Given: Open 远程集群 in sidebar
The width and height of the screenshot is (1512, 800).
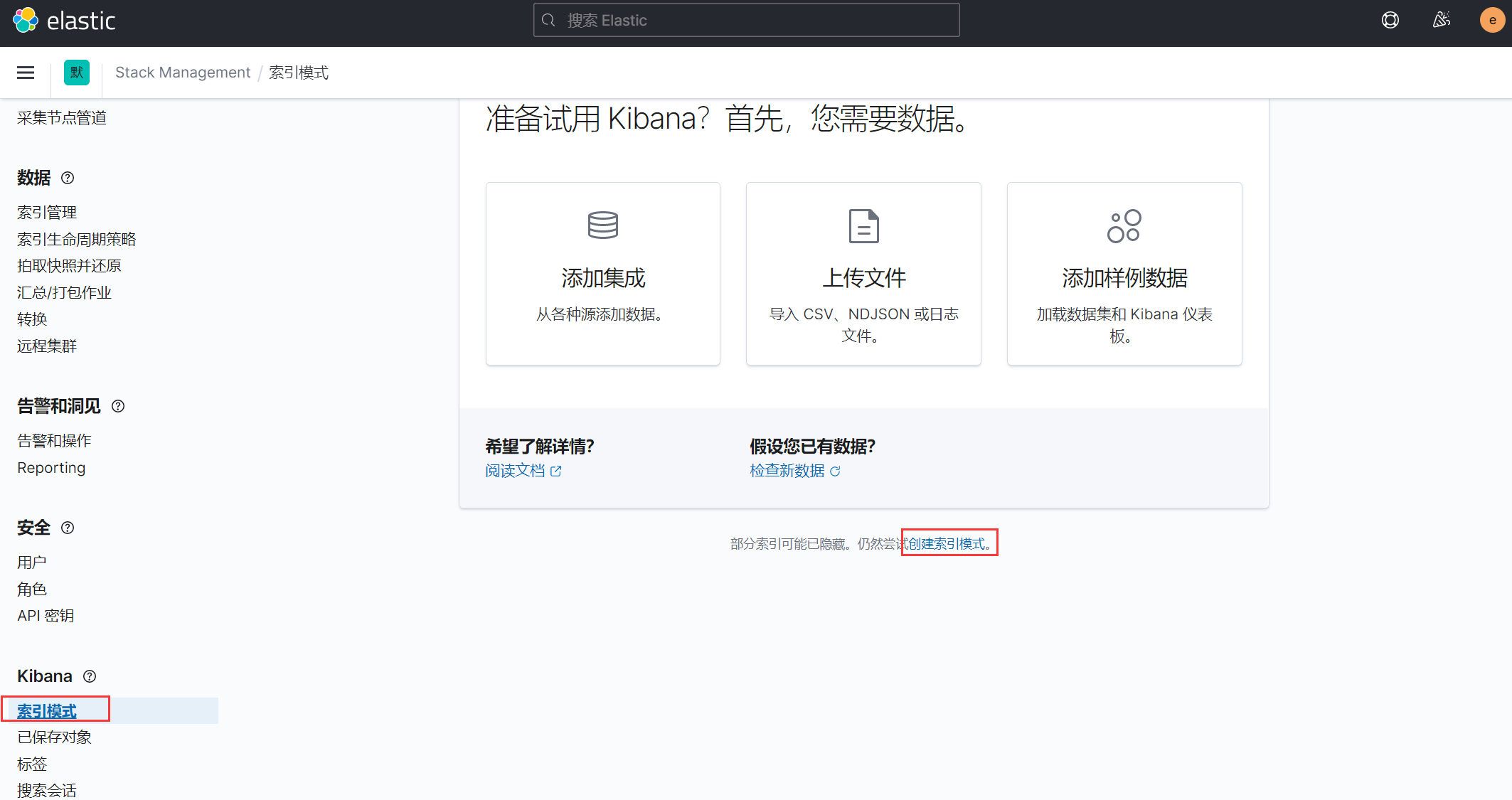Looking at the screenshot, I should click(47, 346).
